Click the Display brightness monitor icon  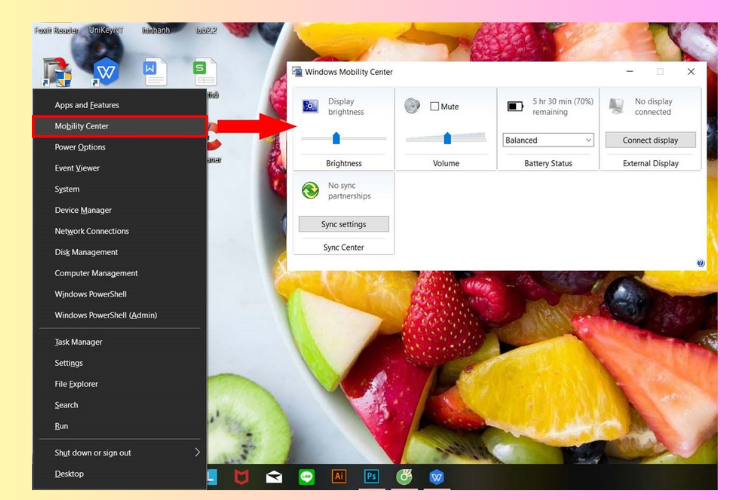(x=310, y=106)
